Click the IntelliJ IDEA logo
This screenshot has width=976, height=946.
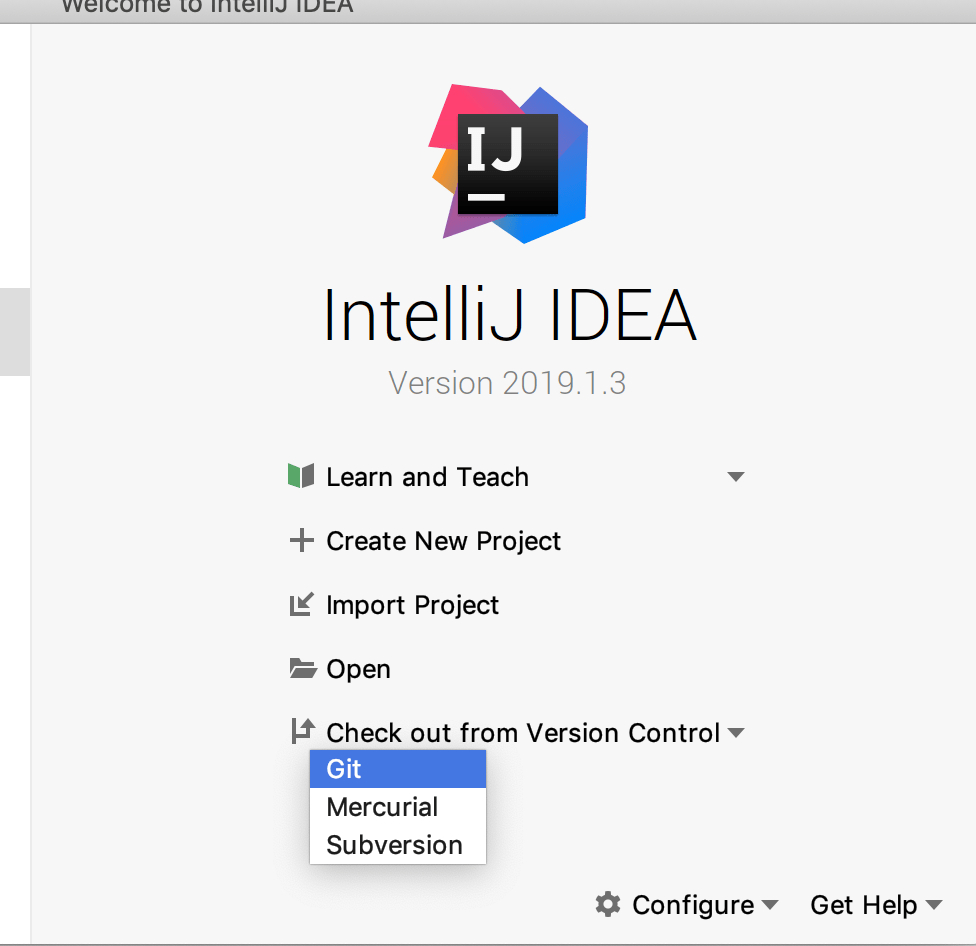tap(508, 163)
